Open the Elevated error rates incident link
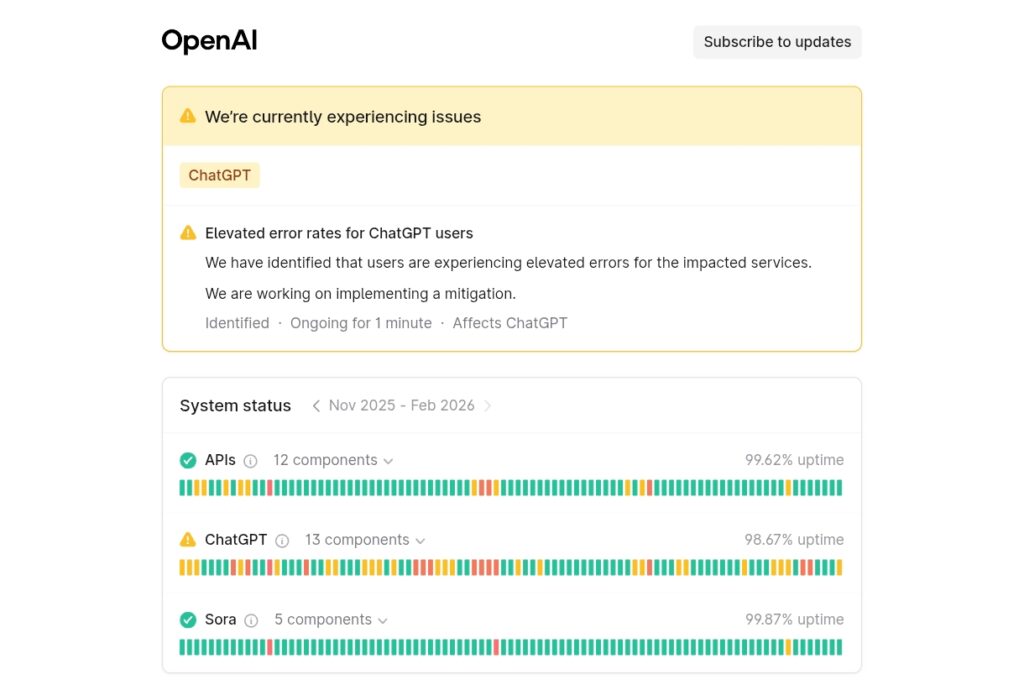 tap(339, 233)
